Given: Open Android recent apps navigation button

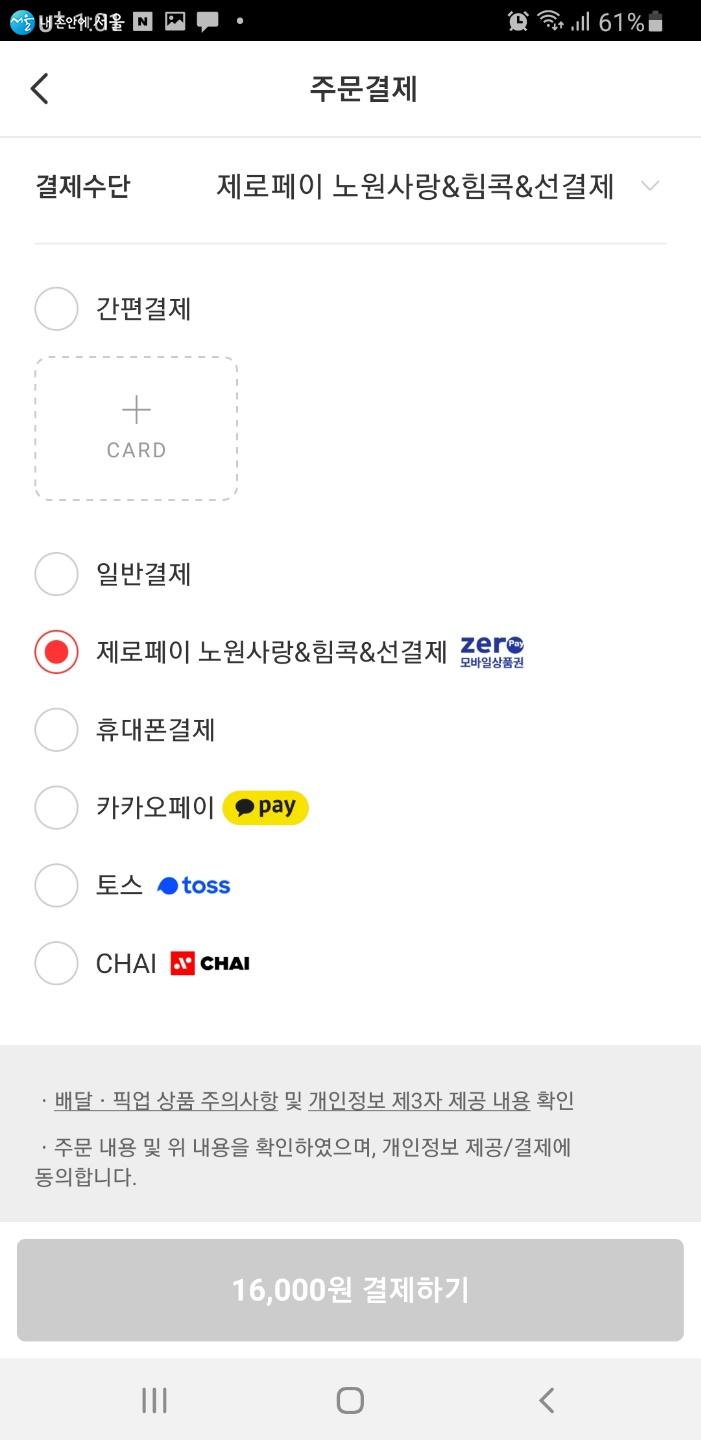Looking at the screenshot, I should [x=154, y=1400].
